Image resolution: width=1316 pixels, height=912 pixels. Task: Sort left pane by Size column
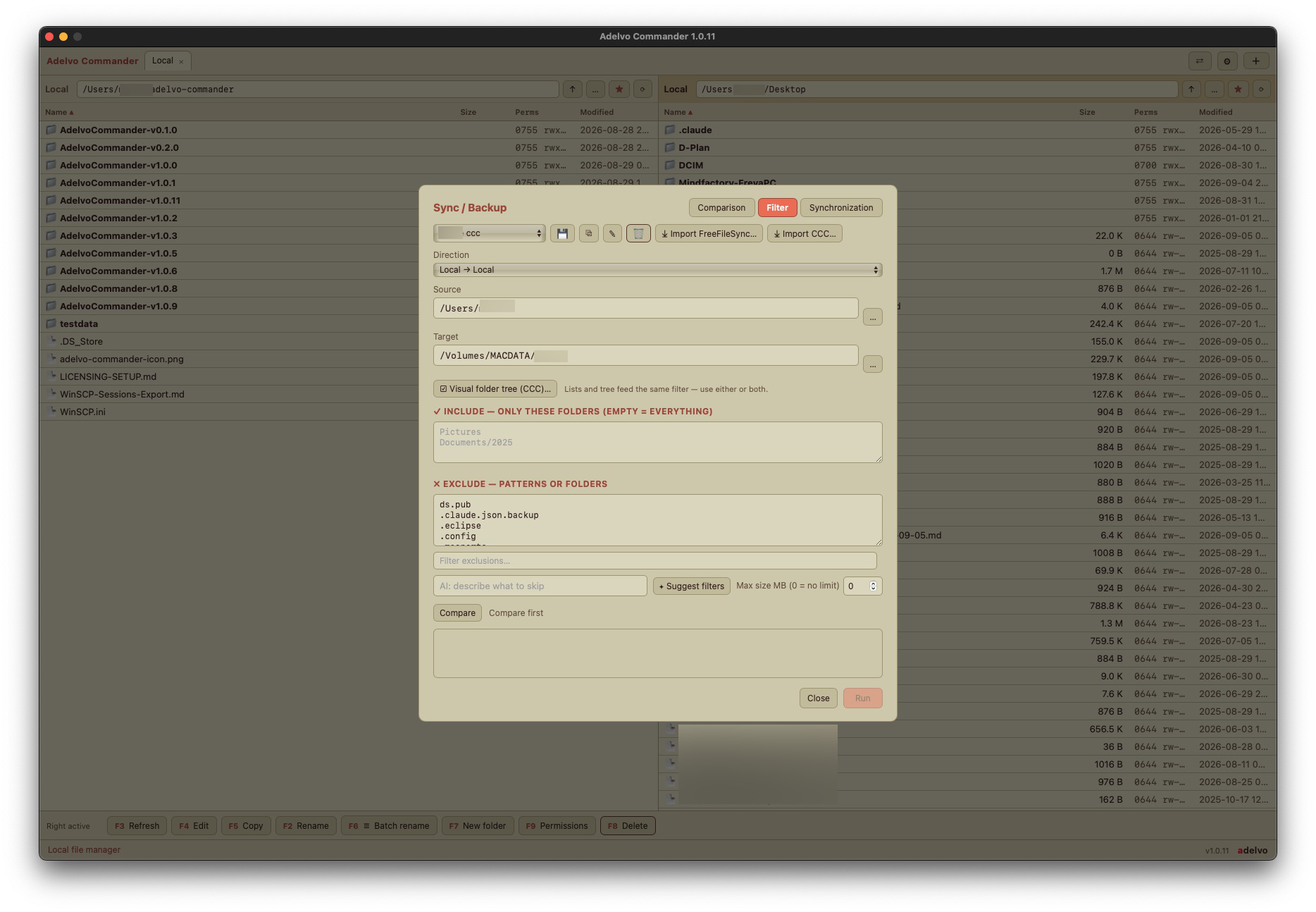(468, 112)
